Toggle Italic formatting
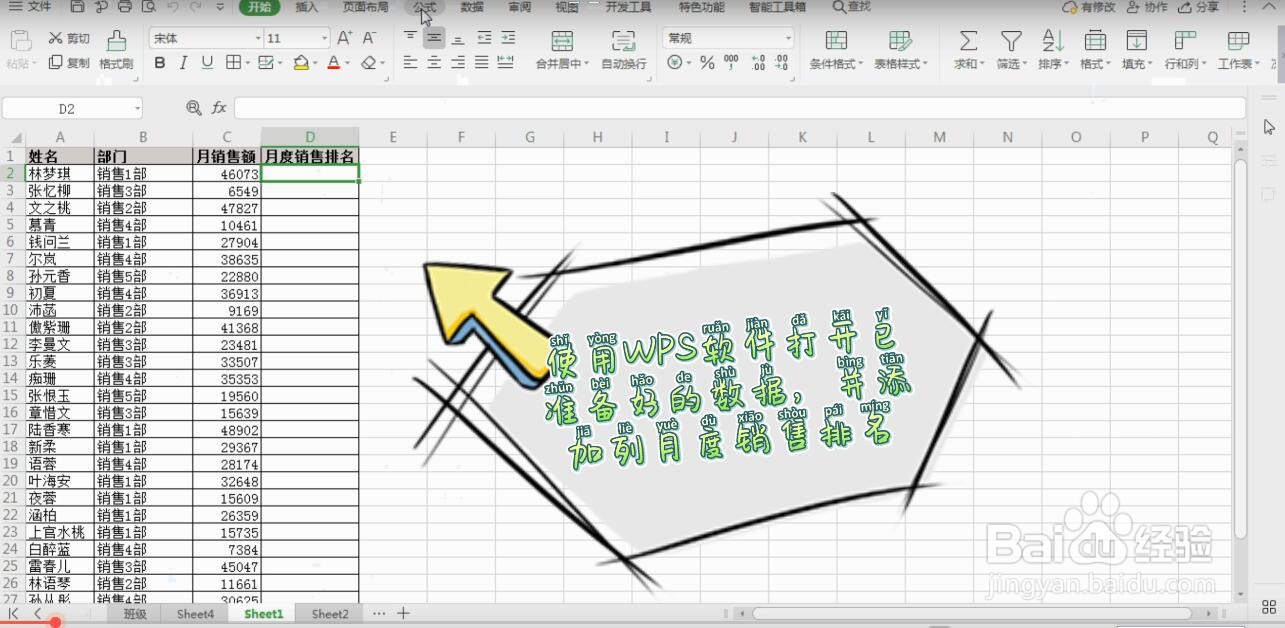Screen dimensions: 1285x628 click(183, 63)
